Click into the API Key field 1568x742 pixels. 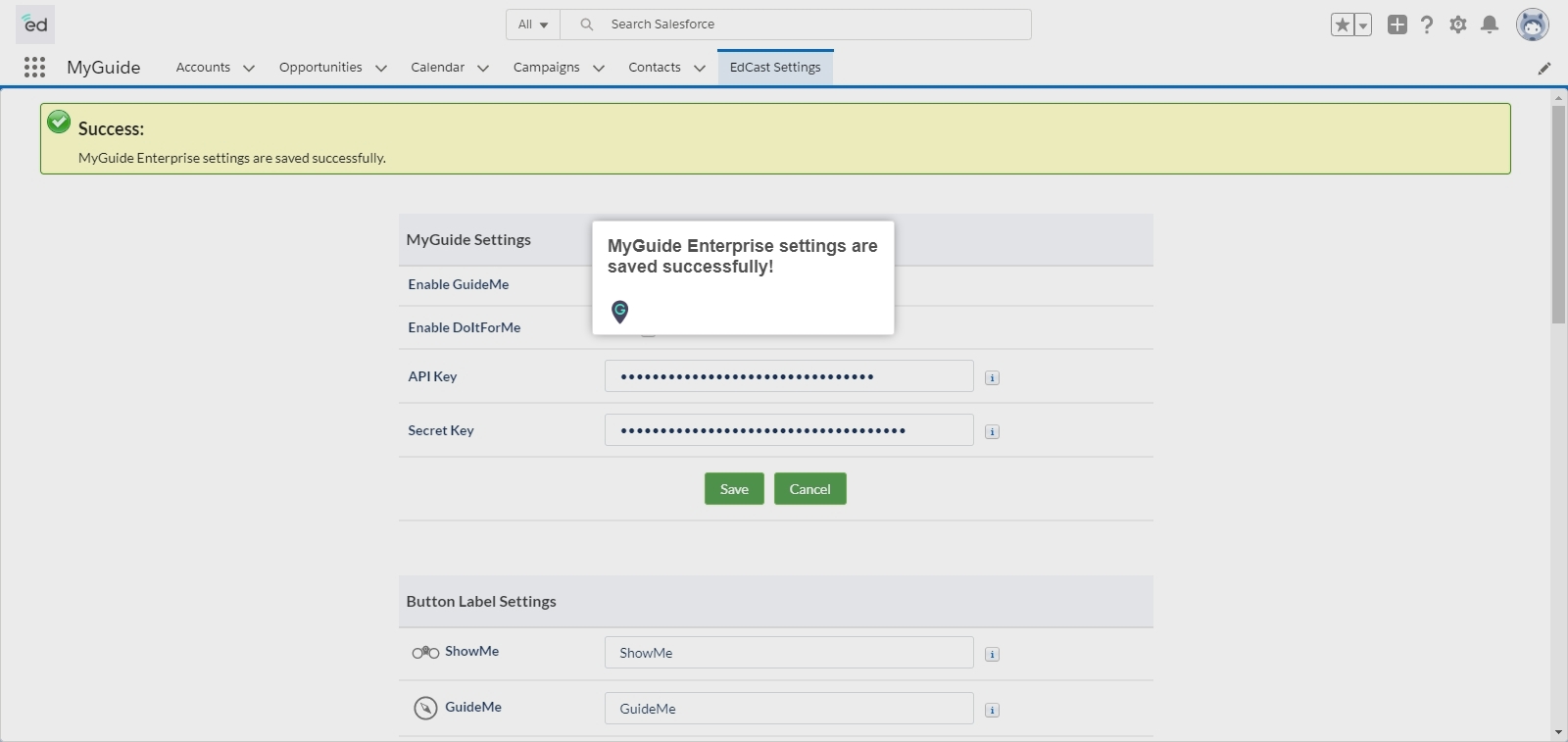coord(789,376)
